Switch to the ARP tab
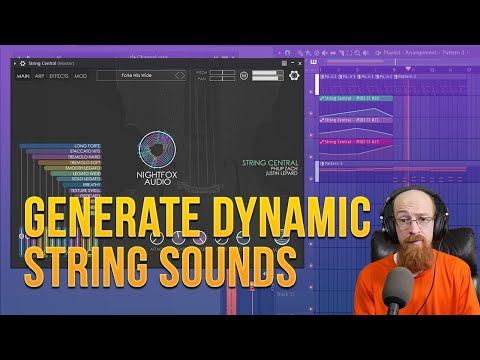The image size is (480, 360). (x=39, y=76)
